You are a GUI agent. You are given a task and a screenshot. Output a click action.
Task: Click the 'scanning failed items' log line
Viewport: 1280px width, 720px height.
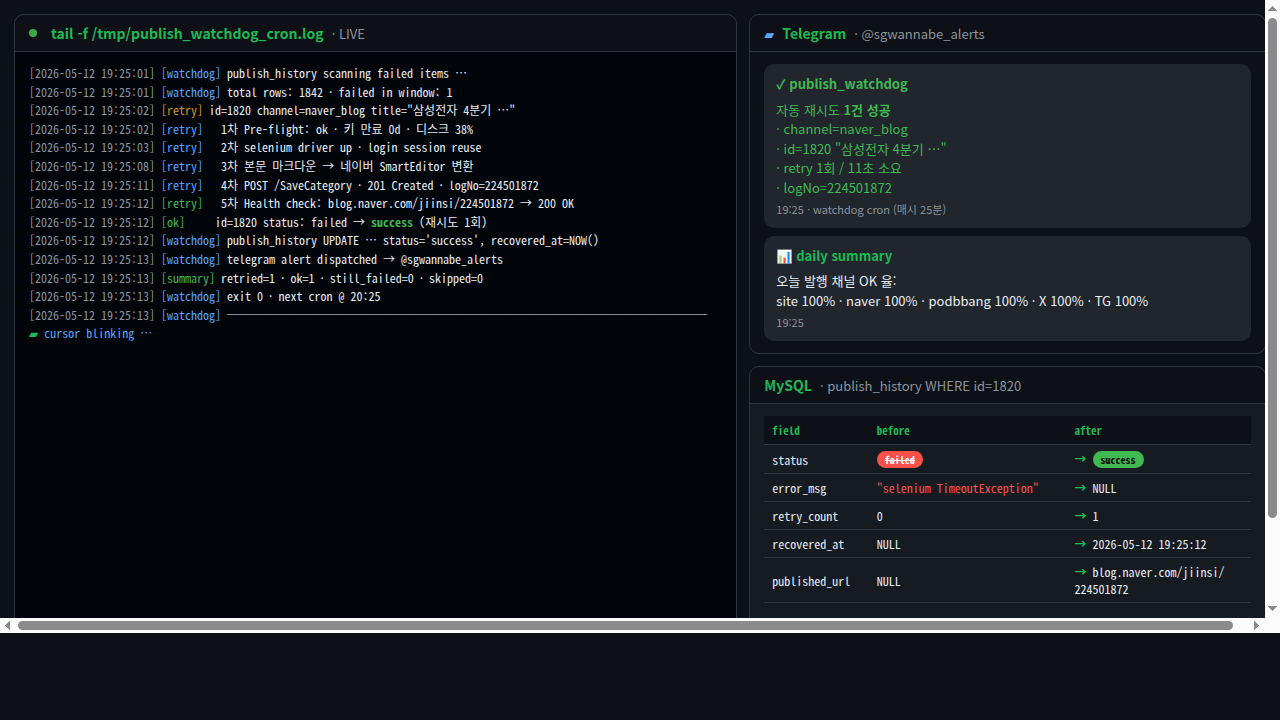click(248, 74)
